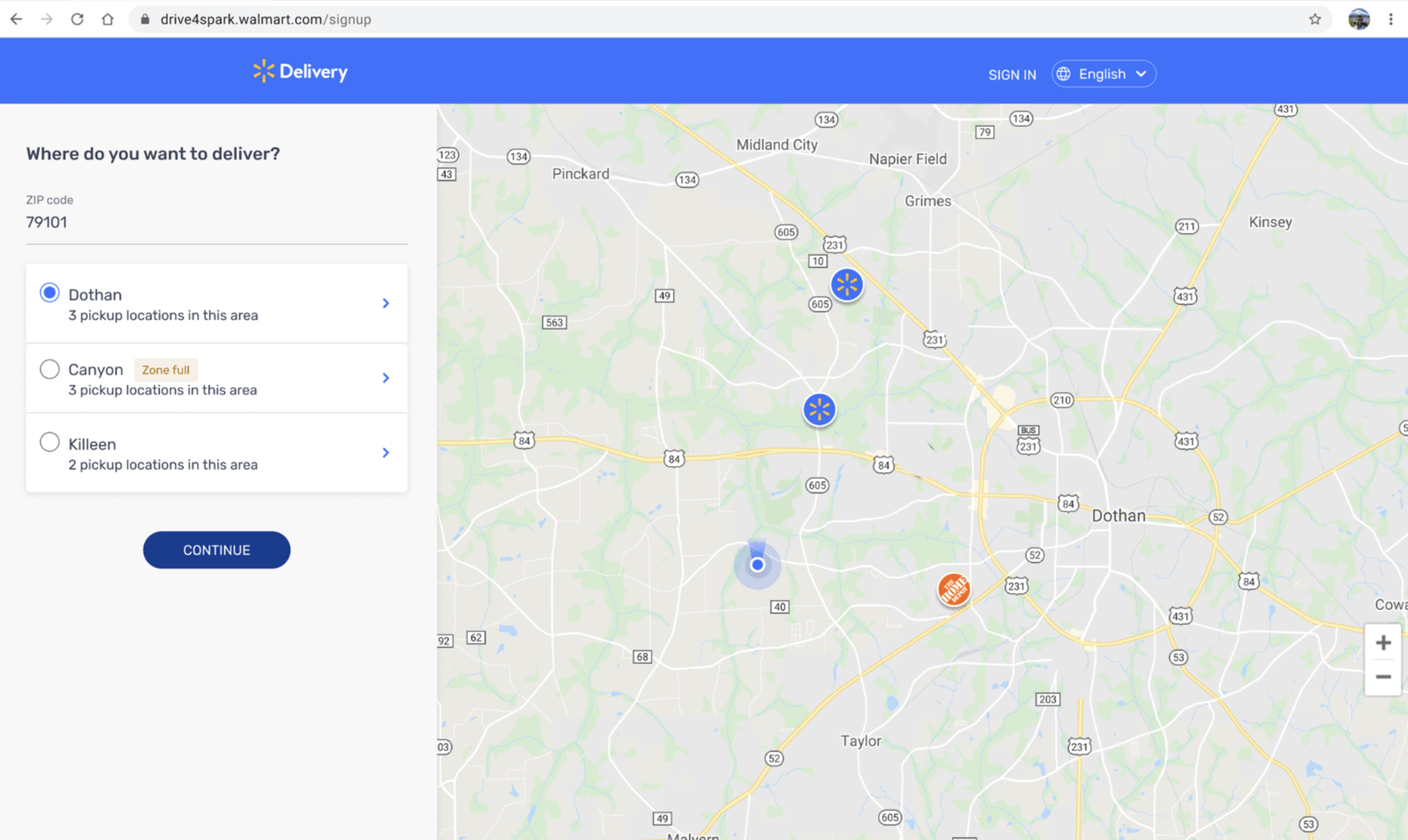Viewport: 1408px width, 840px height.
Task: Open the browser three-dot menu
Action: coord(1390,19)
